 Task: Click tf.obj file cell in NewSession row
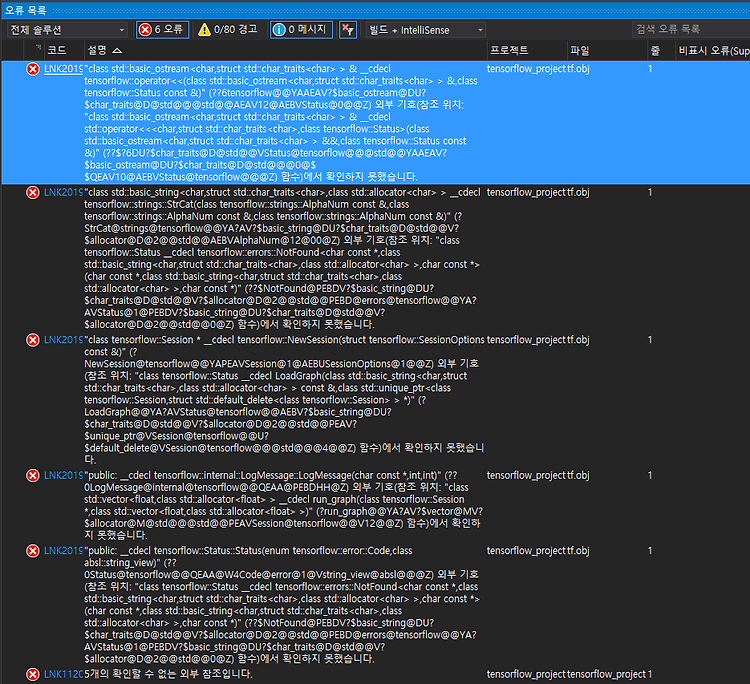(x=578, y=340)
